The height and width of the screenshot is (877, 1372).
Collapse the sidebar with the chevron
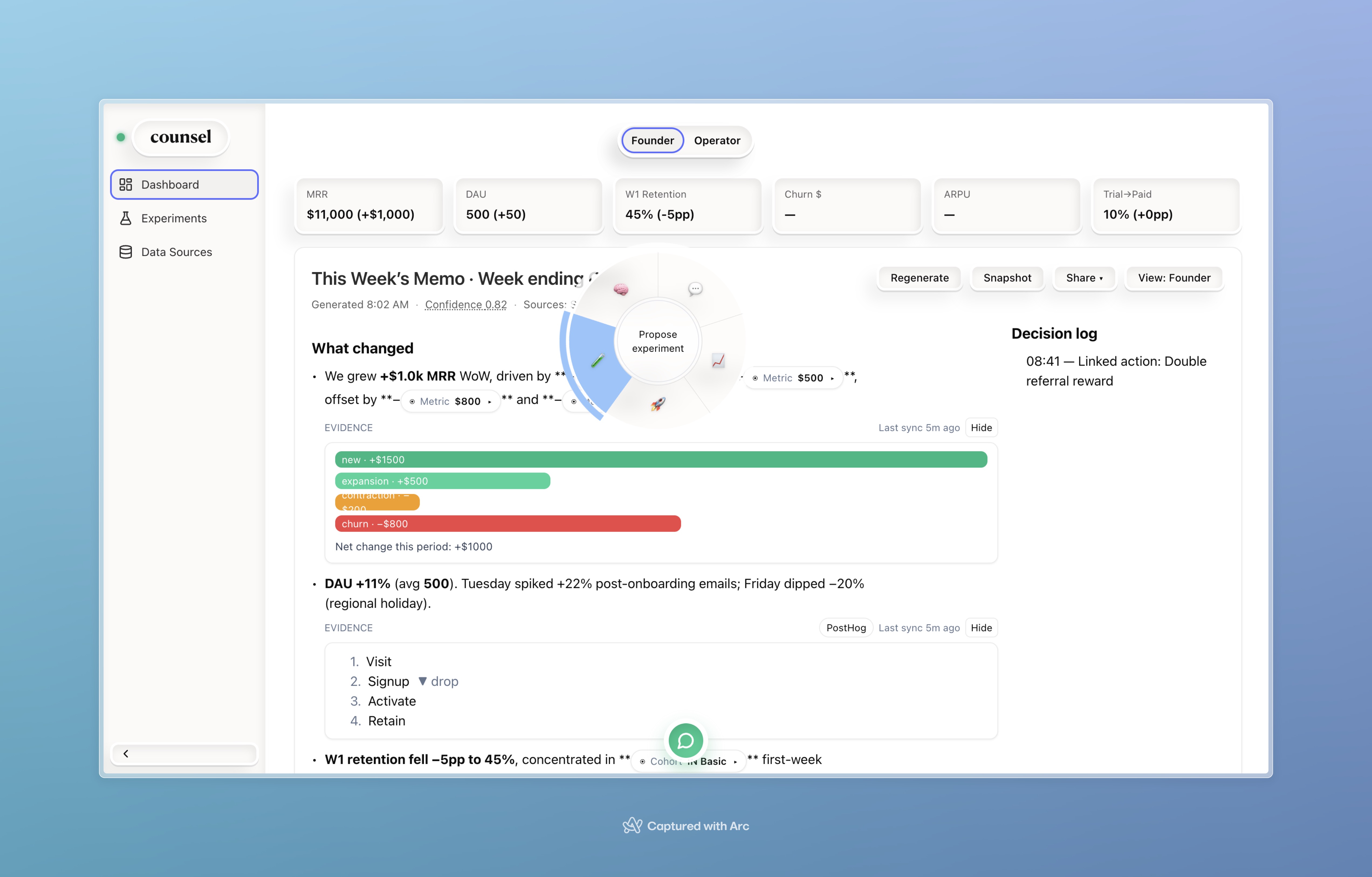(126, 753)
